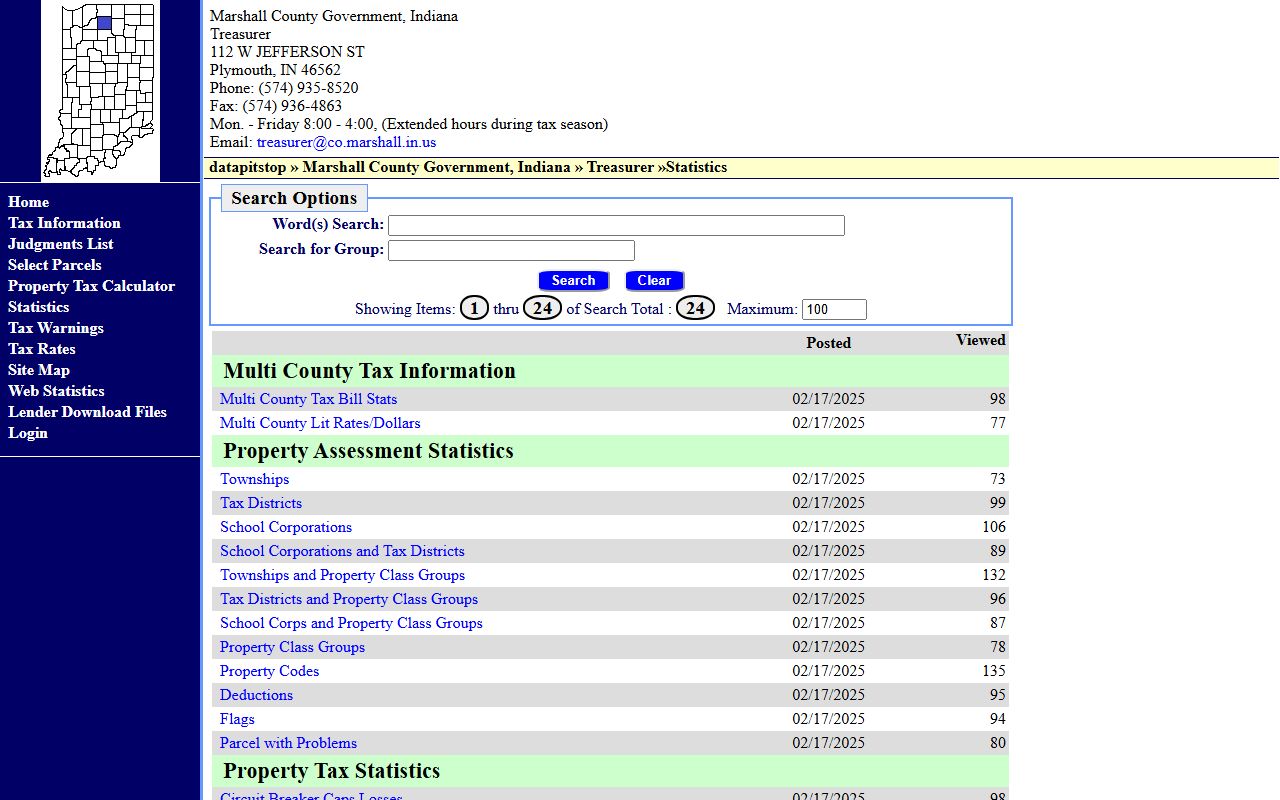Open the Home sidebar link
Image resolution: width=1280 pixels, height=800 pixels.
click(x=28, y=202)
